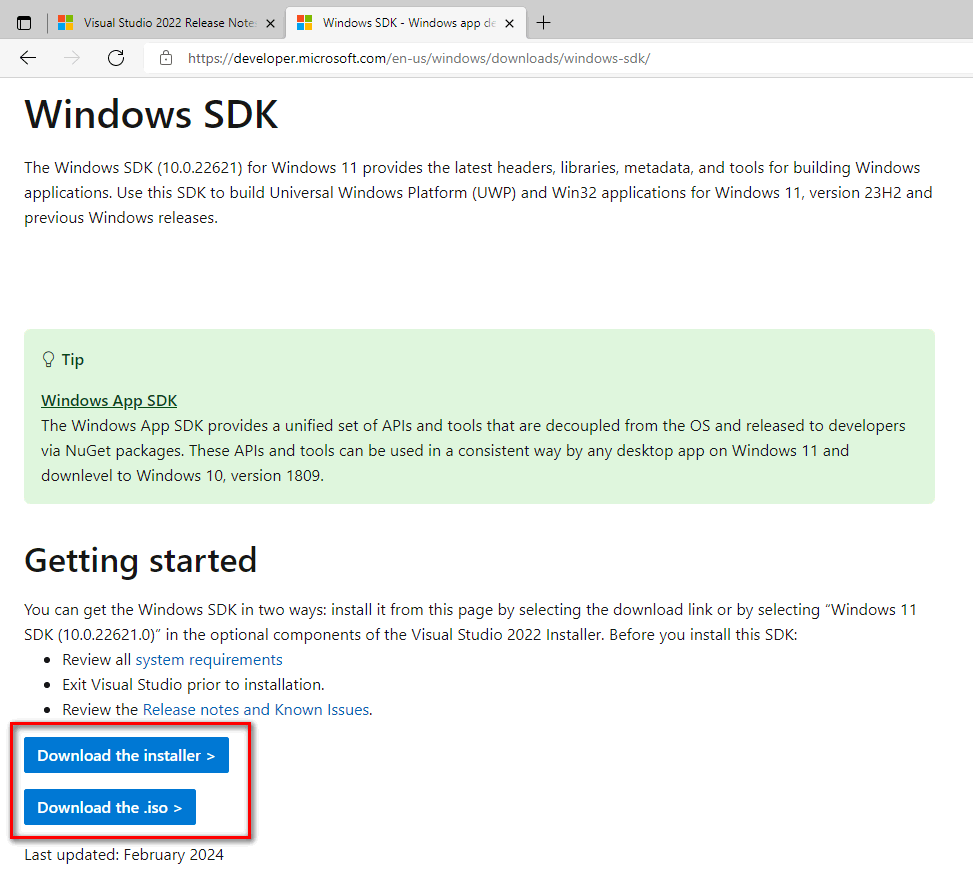Click Last updated: February 2024 text
This screenshot has width=973, height=882.
(124, 855)
